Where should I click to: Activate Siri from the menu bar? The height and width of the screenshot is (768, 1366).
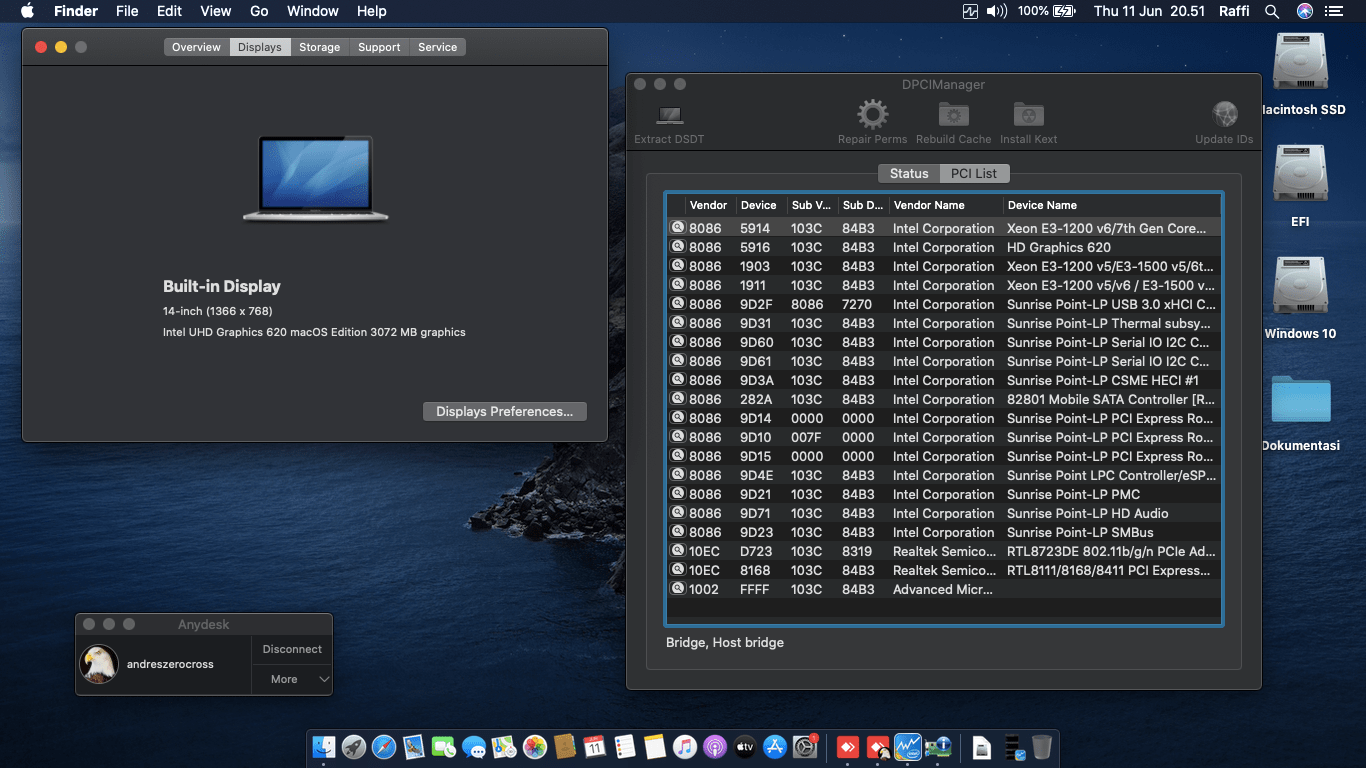point(1304,11)
